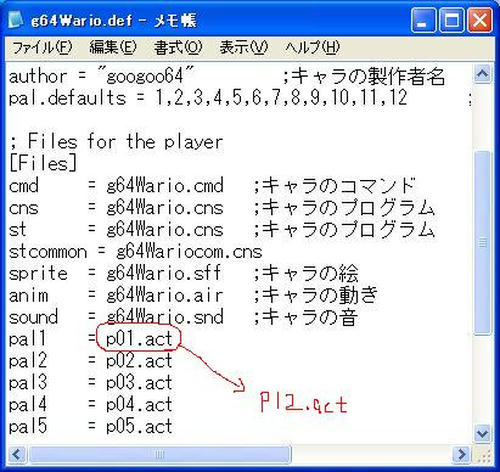Screen dimensions: 500x472
Task: Click the "anim" key
Action: [x=28, y=296]
